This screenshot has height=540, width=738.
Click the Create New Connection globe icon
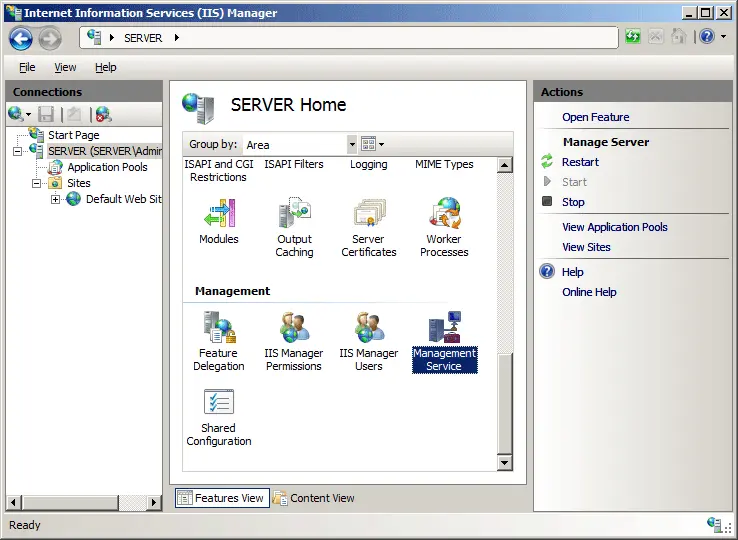(x=16, y=113)
